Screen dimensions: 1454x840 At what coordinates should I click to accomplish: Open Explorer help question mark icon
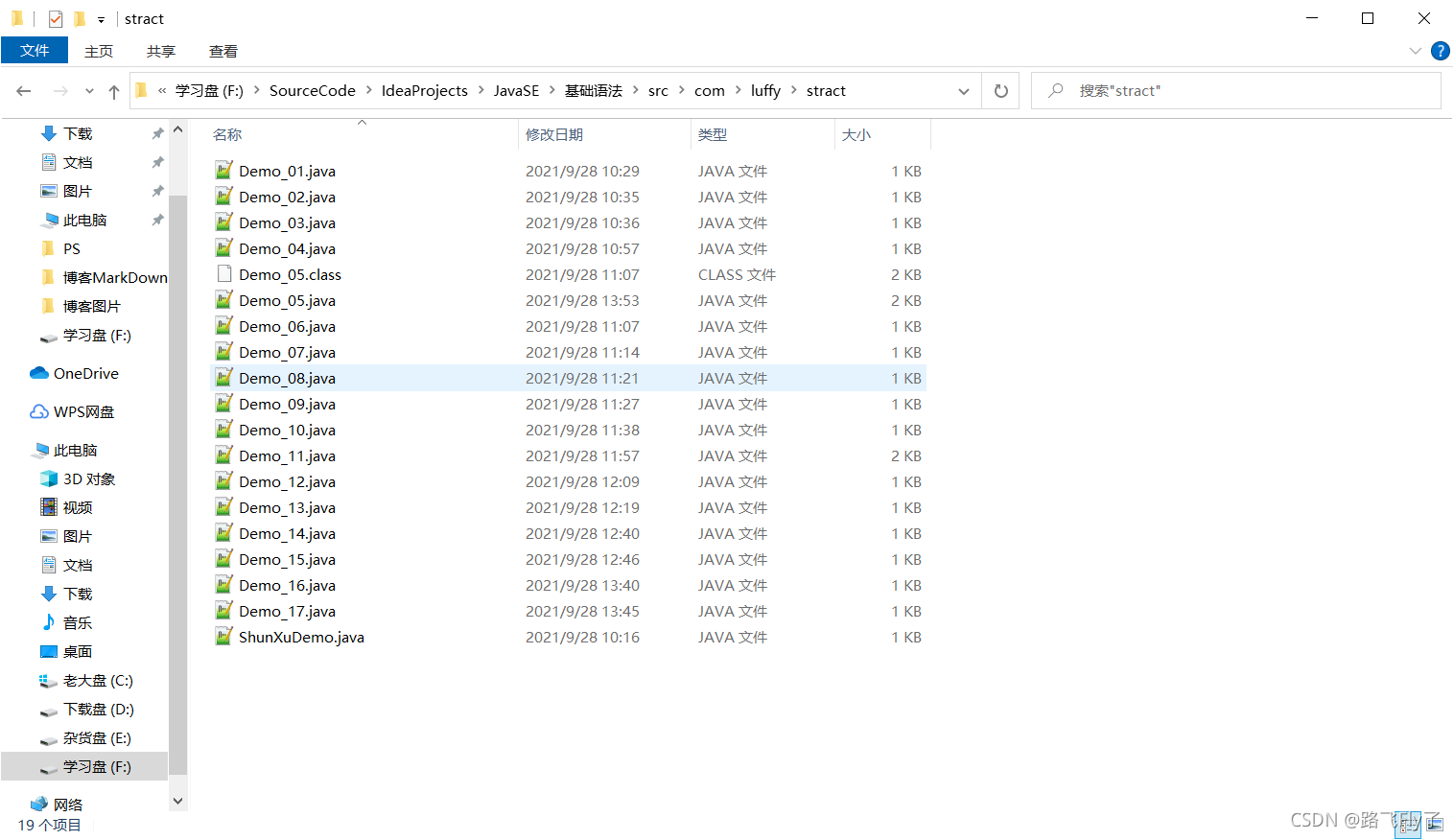coord(1440,51)
